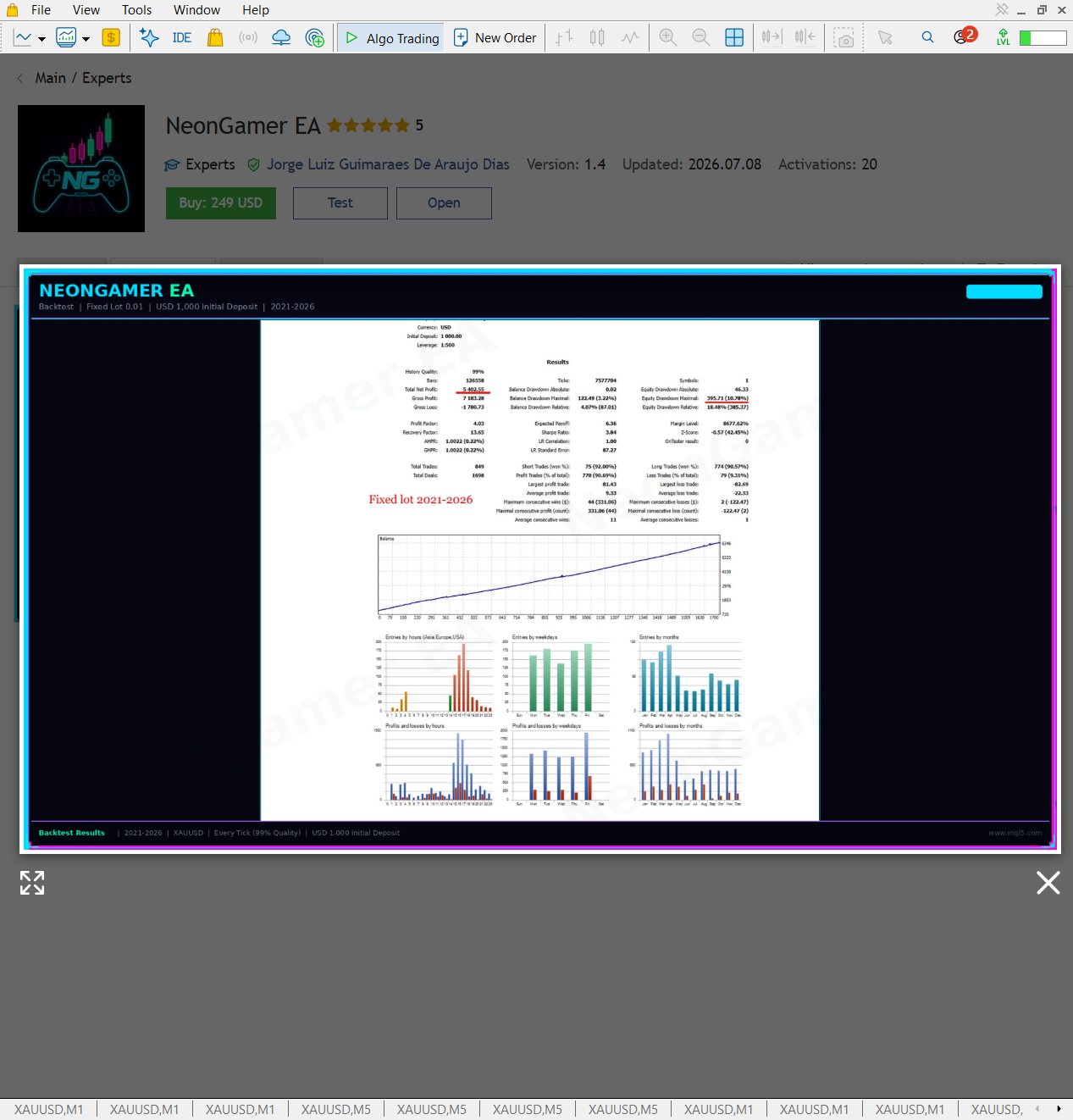Open the cloud VPS hosting icon
The image size is (1073, 1120).
[x=281, y=37]
